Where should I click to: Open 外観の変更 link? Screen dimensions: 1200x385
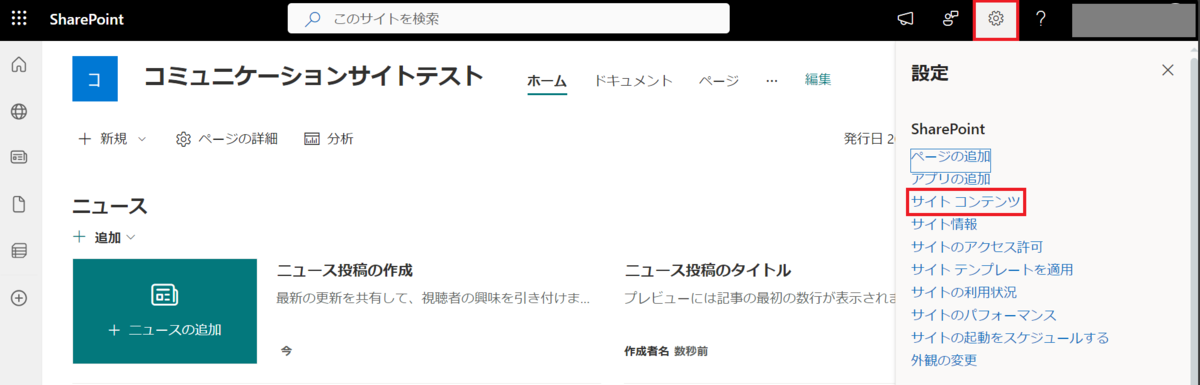pos(944,360)
